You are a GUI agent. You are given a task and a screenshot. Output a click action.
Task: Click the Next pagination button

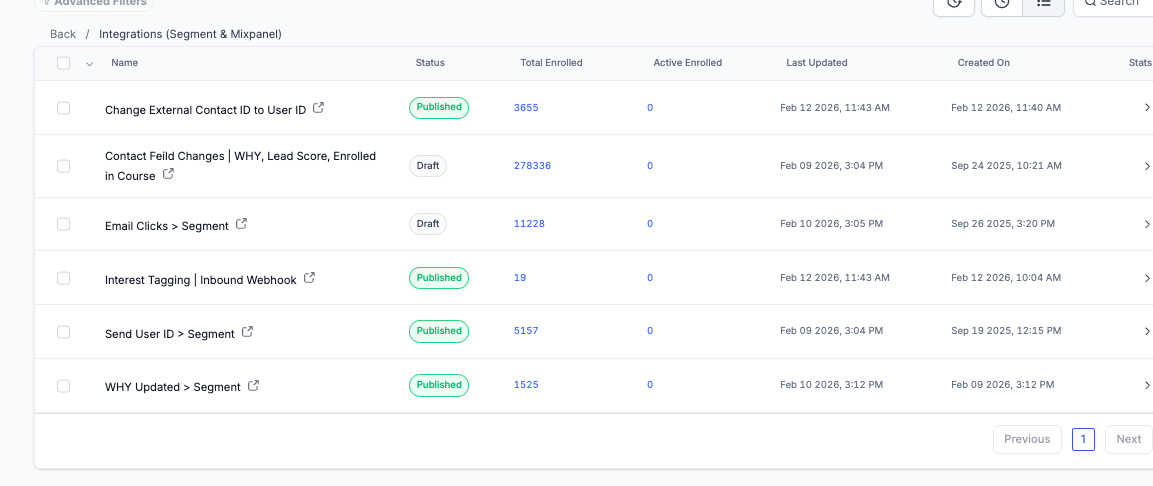coord(1129,439)
